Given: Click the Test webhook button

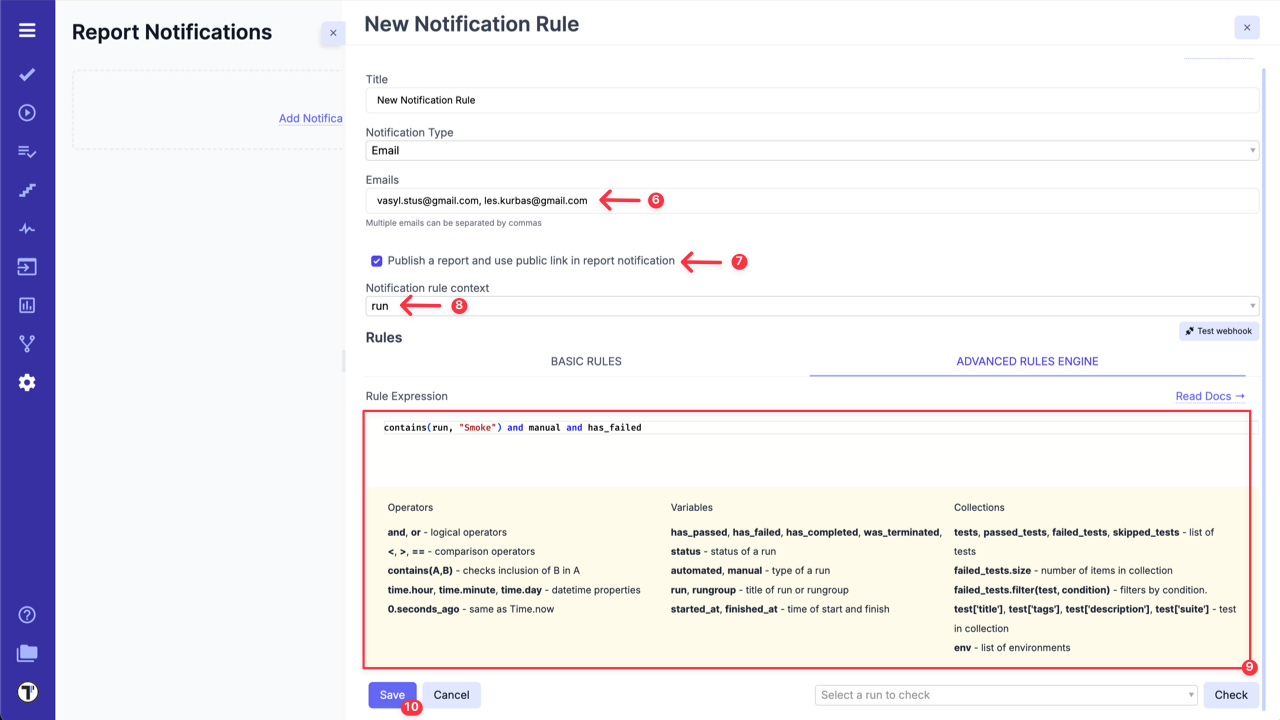Looking at the screenshot, I should [x=1218, y=330].
